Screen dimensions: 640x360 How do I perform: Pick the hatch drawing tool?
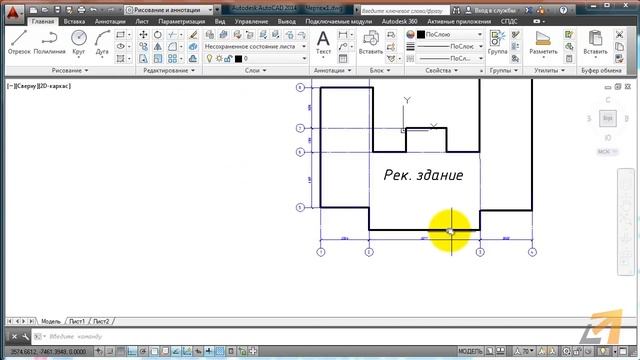(120, 59)
